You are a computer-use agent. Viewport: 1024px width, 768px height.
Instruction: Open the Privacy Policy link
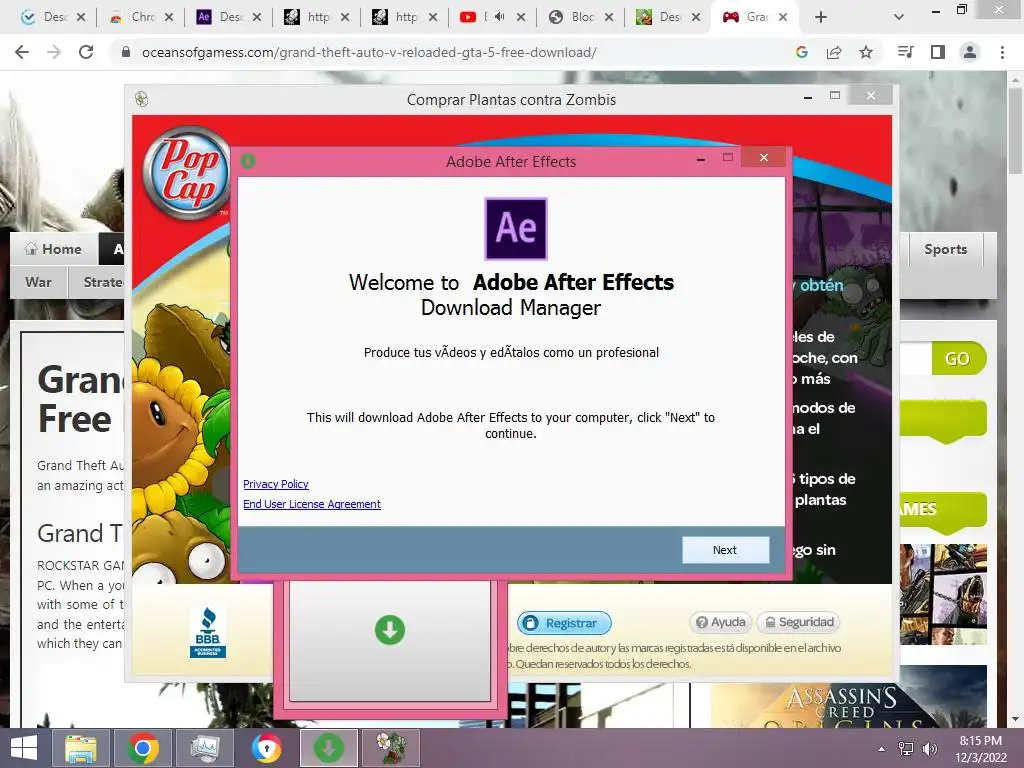pos(276,484)
